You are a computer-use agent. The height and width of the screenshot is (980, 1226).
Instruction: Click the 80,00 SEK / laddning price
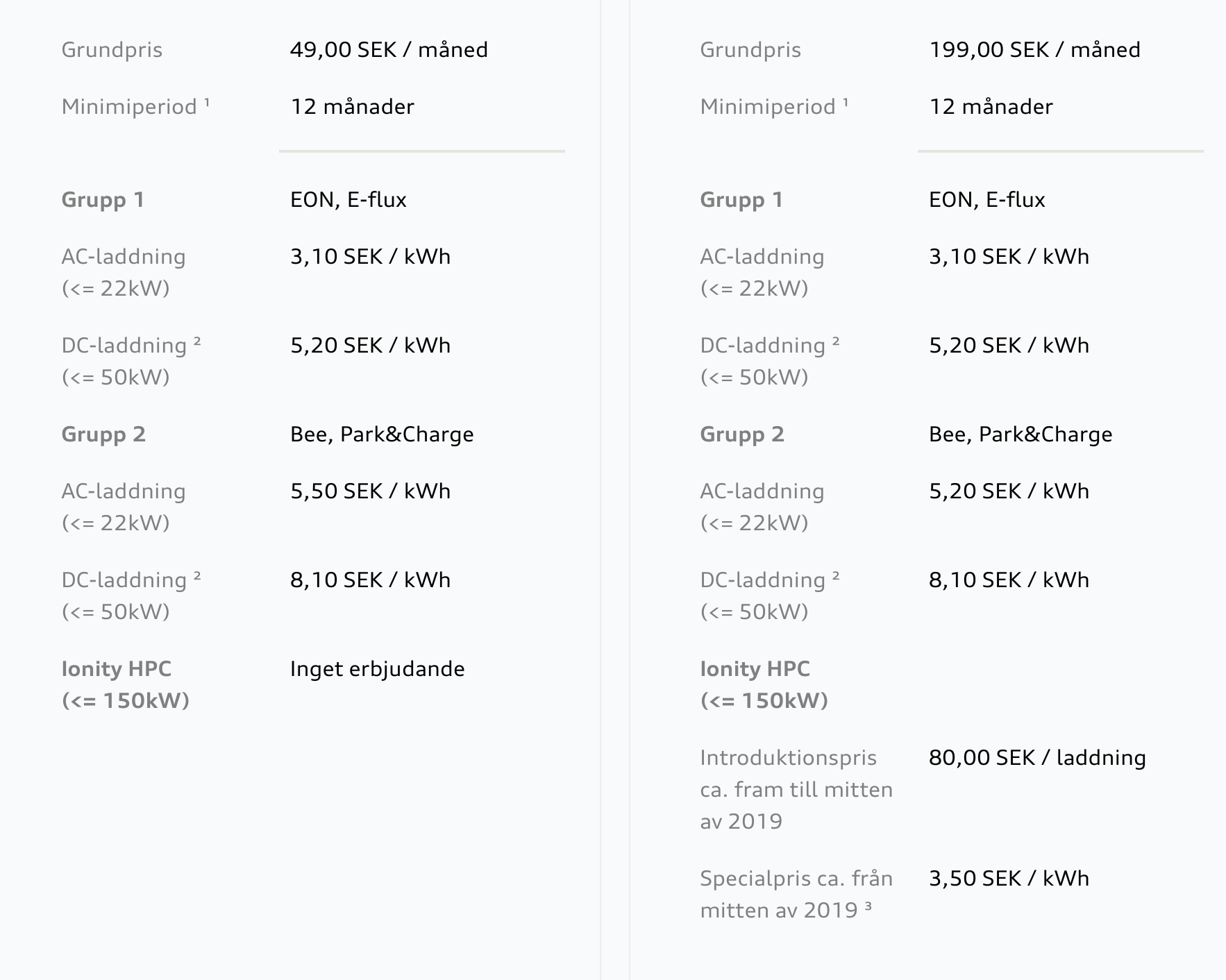1036,758
